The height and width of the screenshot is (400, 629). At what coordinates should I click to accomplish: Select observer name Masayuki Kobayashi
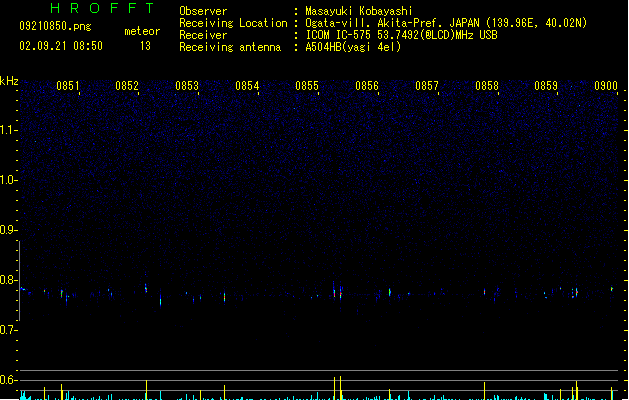coord(359,11)
